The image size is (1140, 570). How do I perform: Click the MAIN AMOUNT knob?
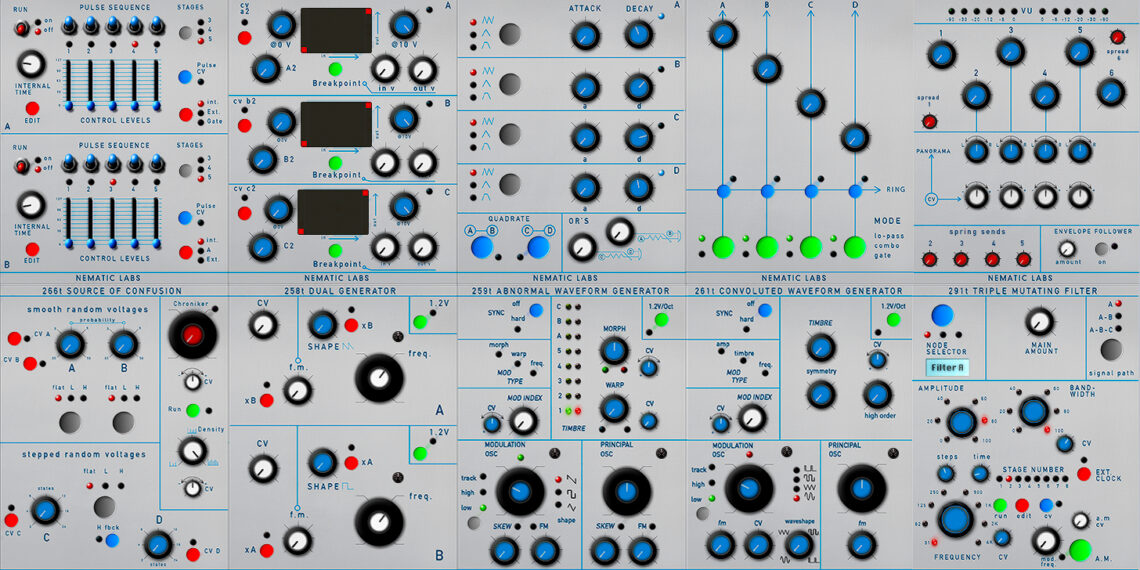click(1039, 321)
